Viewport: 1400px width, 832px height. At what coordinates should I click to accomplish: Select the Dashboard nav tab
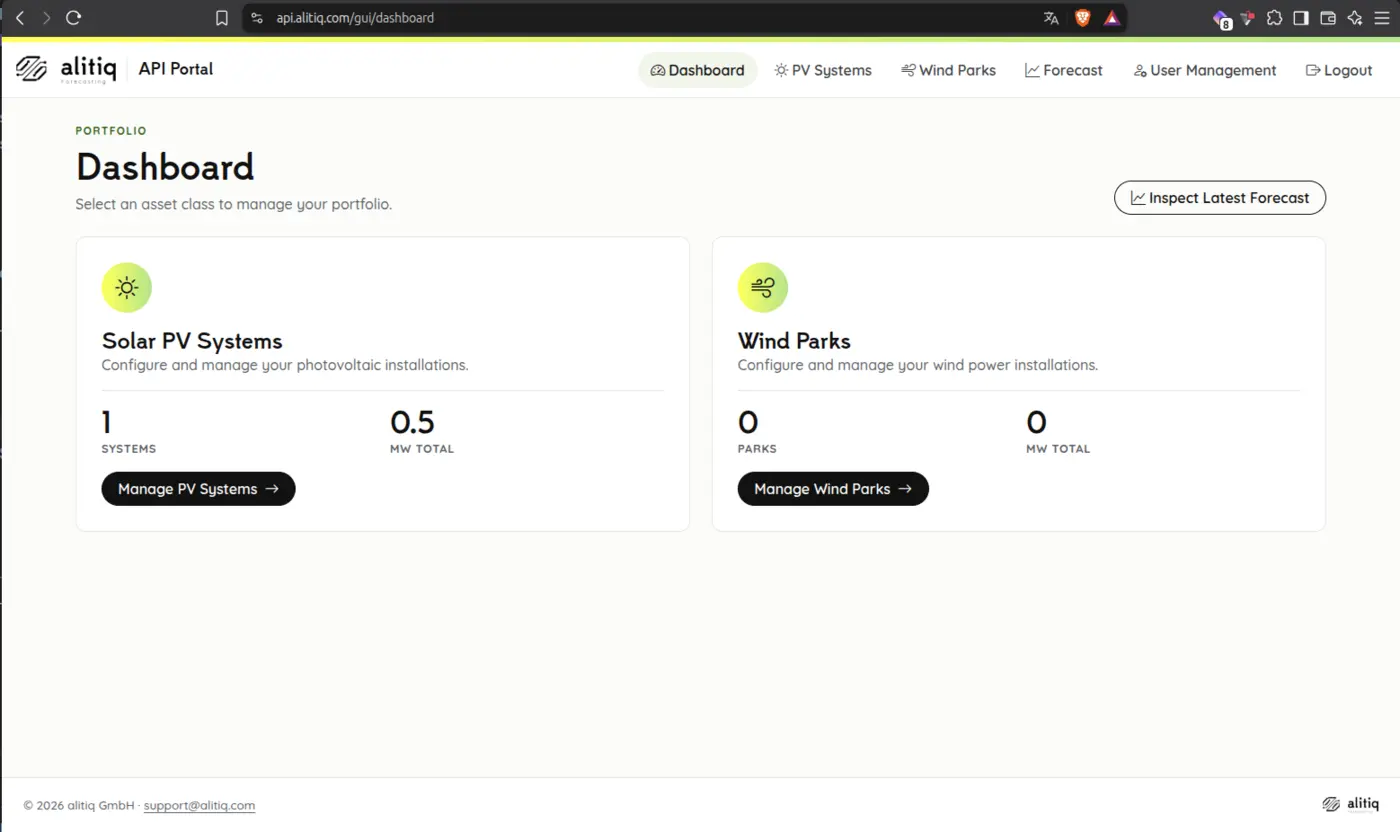click(x=698, y=70)
